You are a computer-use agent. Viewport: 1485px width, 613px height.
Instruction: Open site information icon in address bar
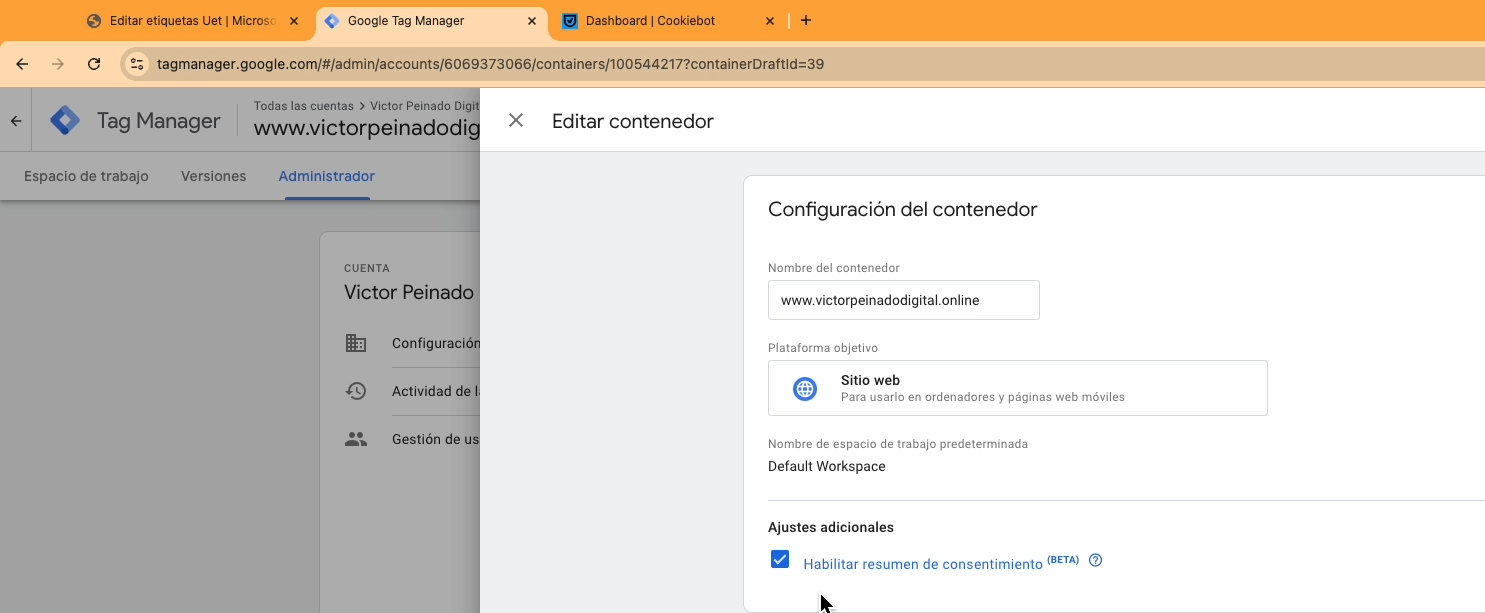138,64
